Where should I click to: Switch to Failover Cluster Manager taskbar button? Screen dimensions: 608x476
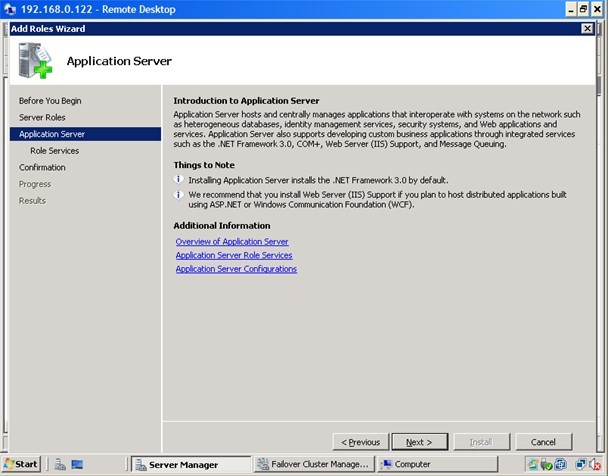click(314, 464)
